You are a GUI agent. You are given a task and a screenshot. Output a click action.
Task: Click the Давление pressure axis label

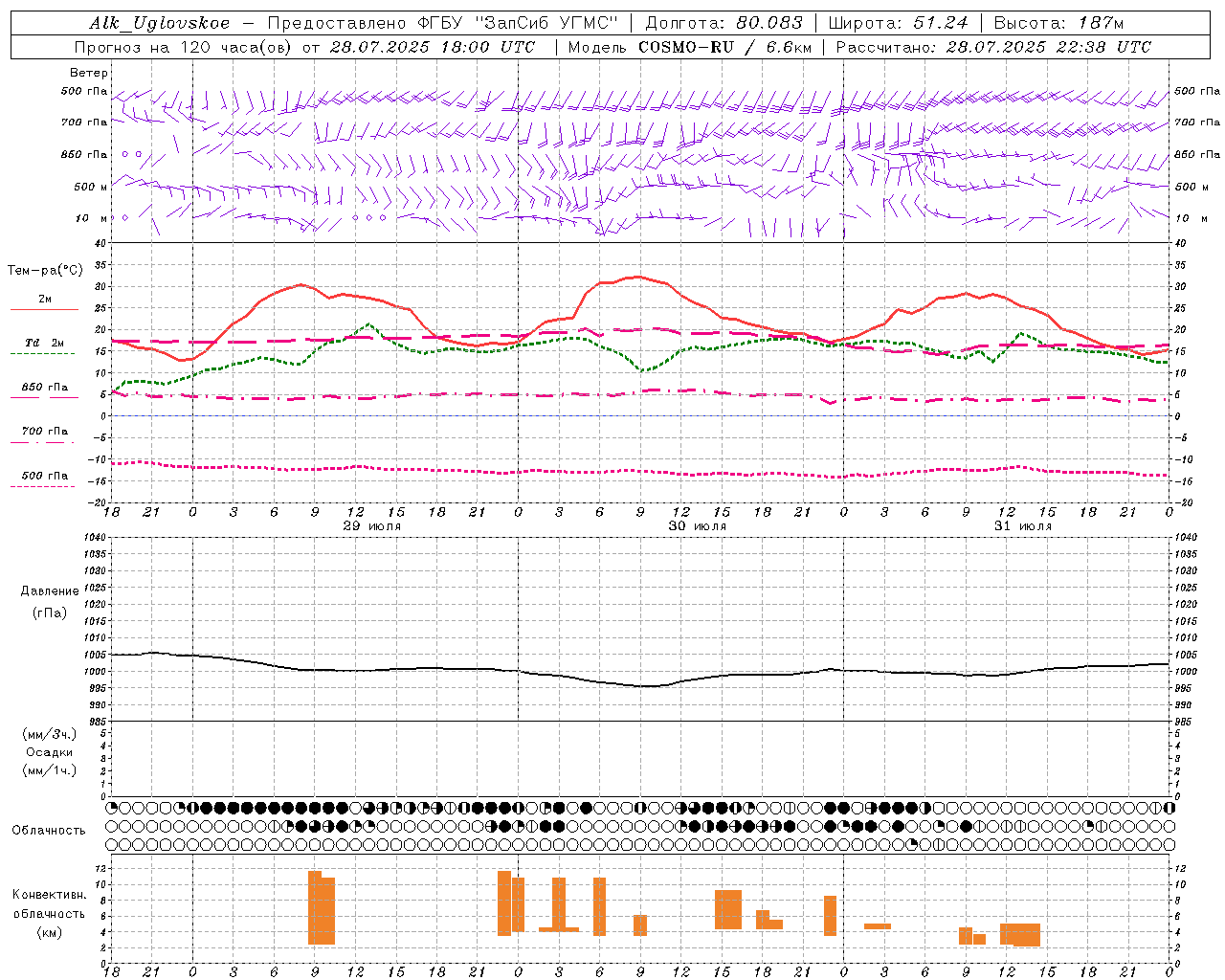50,591
